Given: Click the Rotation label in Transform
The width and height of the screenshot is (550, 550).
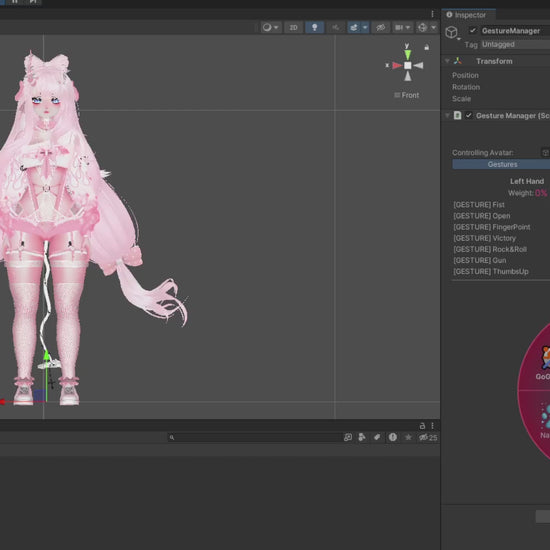Looking at the screenshot, I should click(466, 87).
